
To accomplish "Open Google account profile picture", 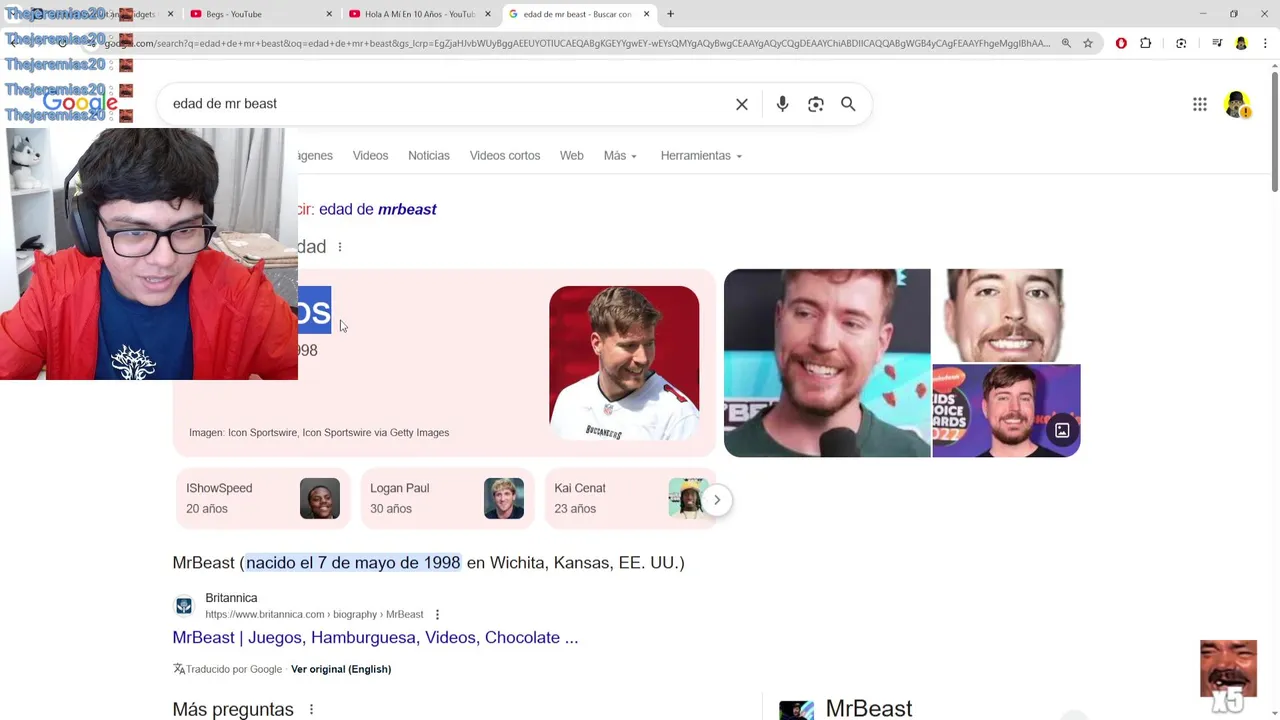I will 1237,104.
